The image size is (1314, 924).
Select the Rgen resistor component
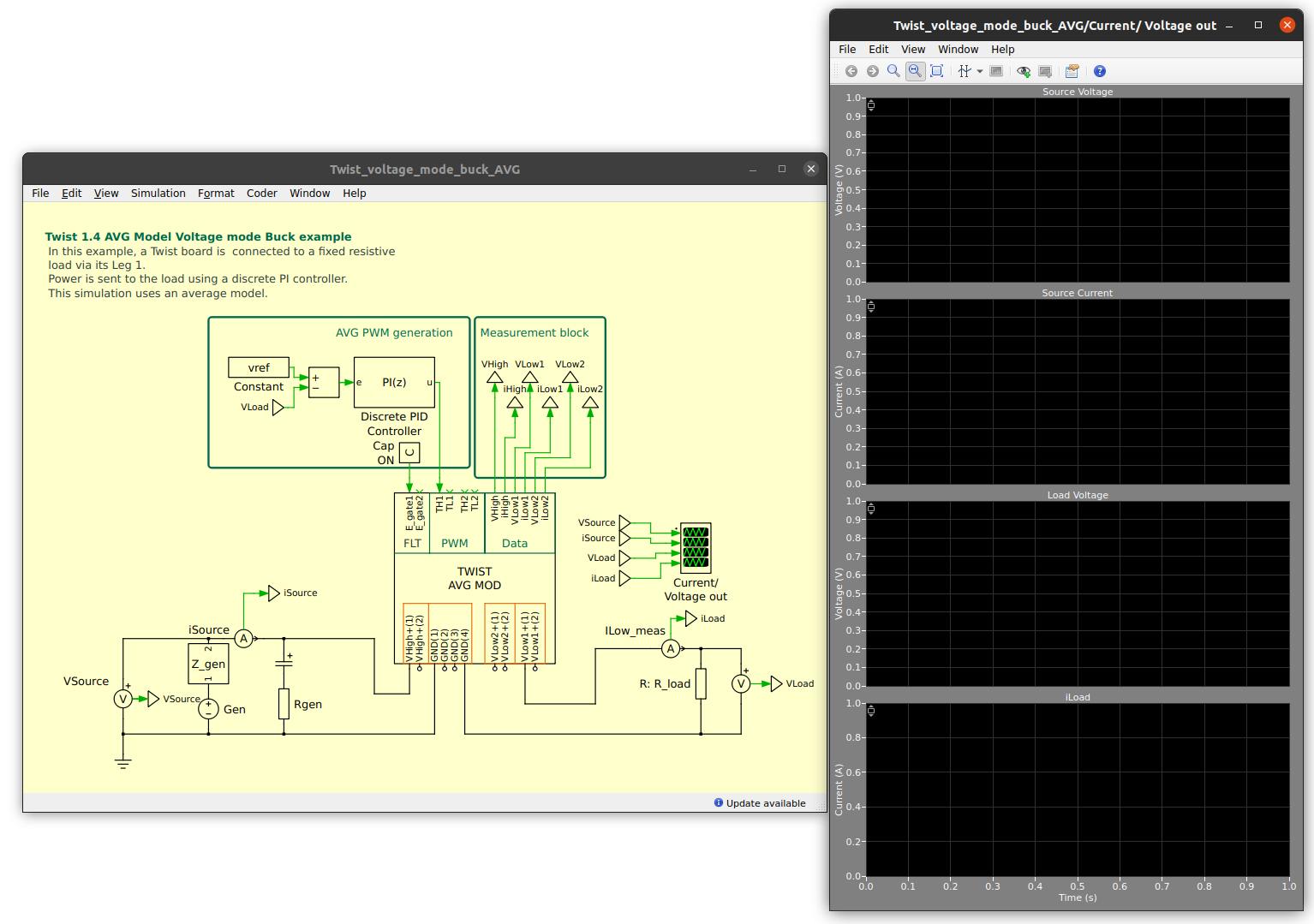pos(284,704)
